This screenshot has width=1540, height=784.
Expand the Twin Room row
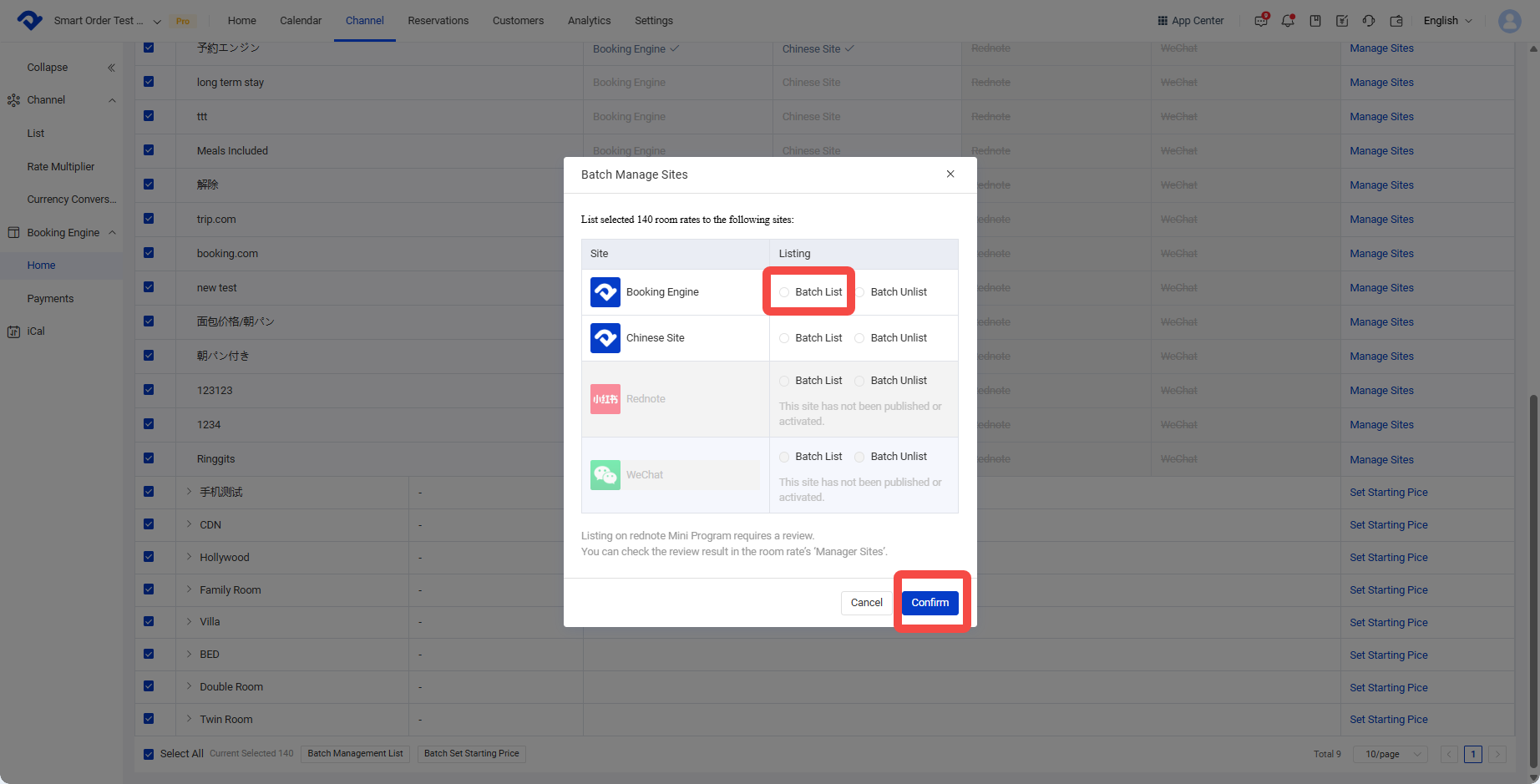190,719
